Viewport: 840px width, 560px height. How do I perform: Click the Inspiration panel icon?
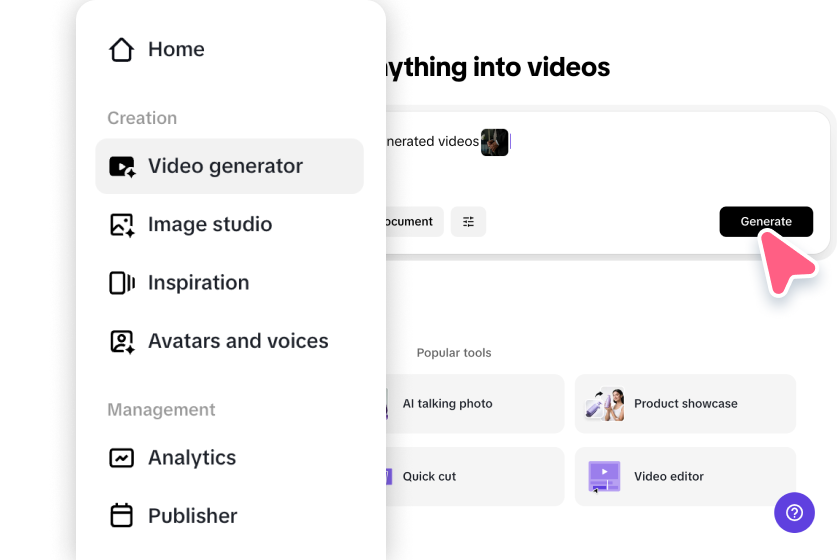[x=122, y=283]
